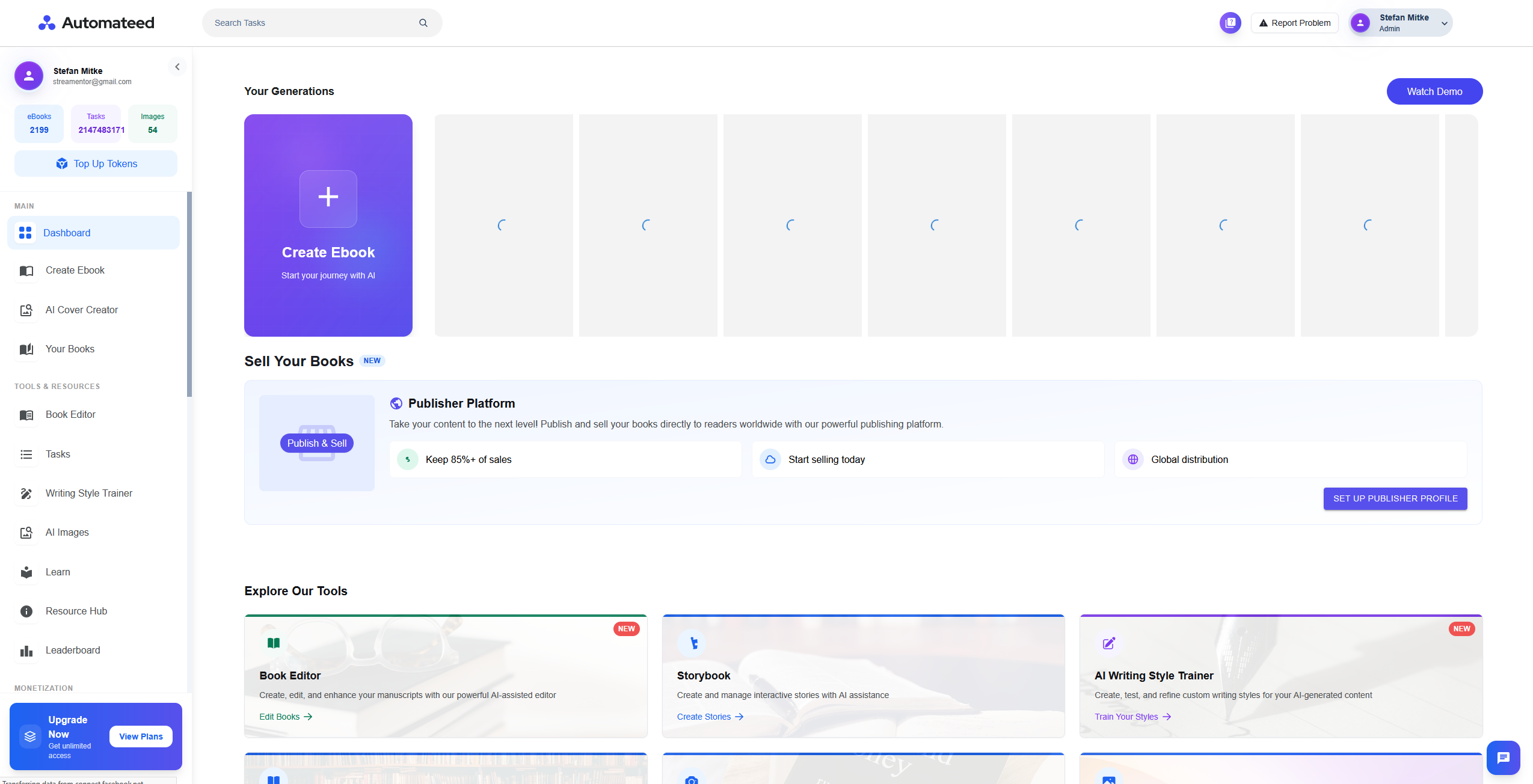Click the search magnifier icon
The image size is (1533, 784).
click(423, 23)
